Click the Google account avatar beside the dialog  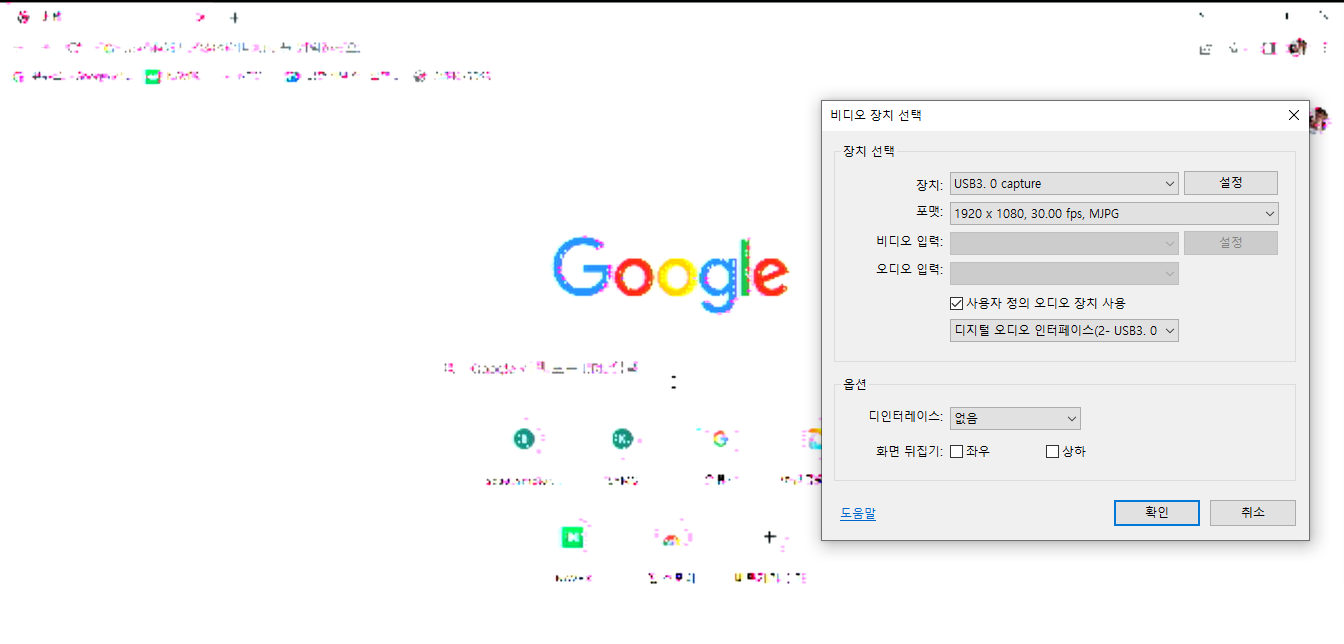[1320, 119]
